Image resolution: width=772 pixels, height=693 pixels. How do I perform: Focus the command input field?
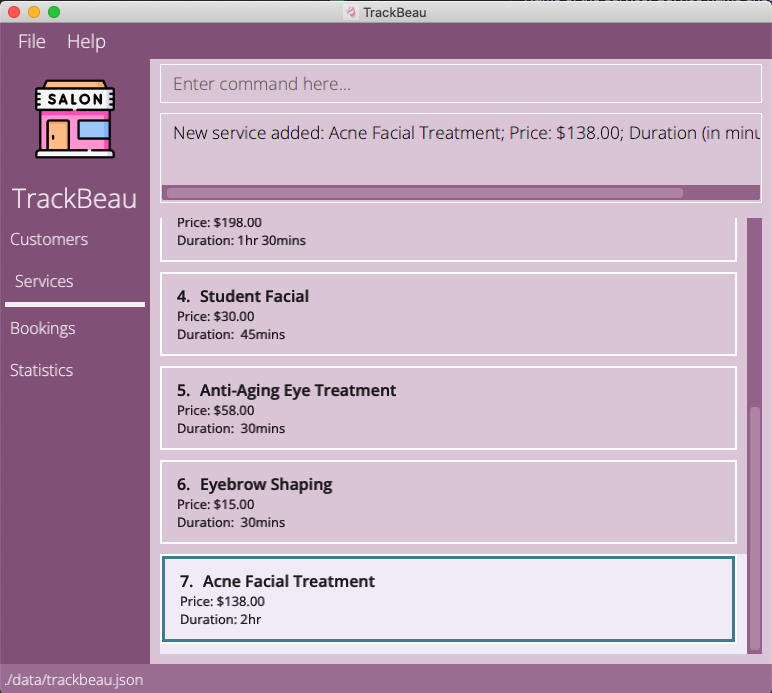[460, 84]
